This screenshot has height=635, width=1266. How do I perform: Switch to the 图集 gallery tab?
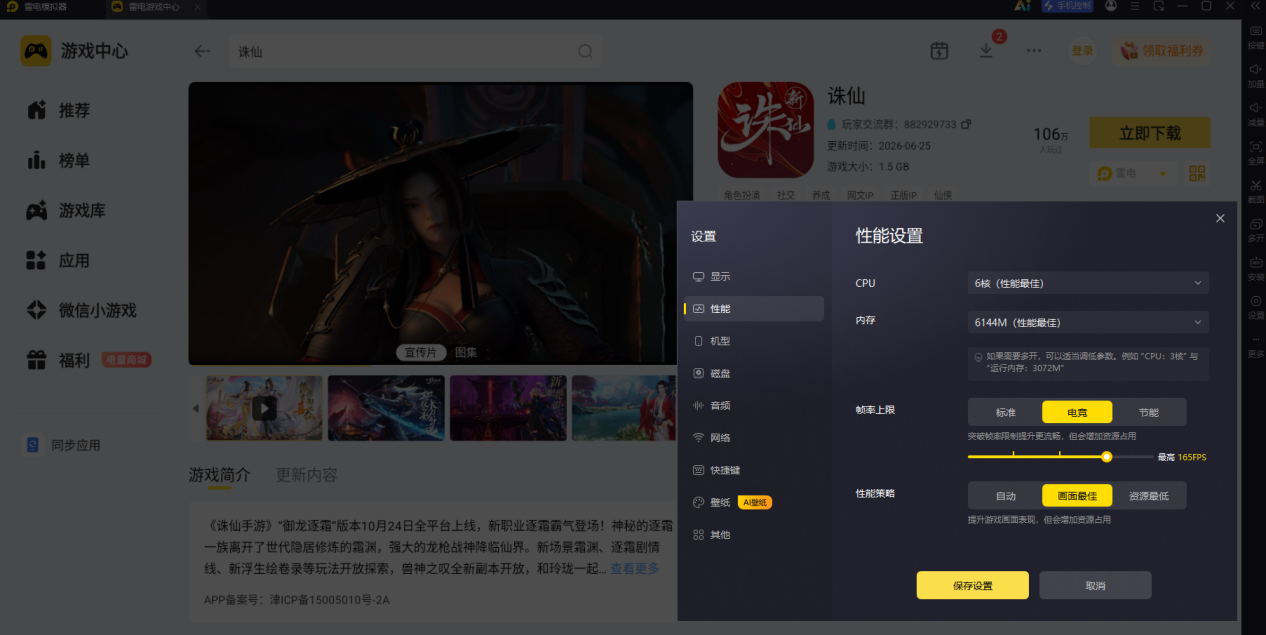(466, 352)
